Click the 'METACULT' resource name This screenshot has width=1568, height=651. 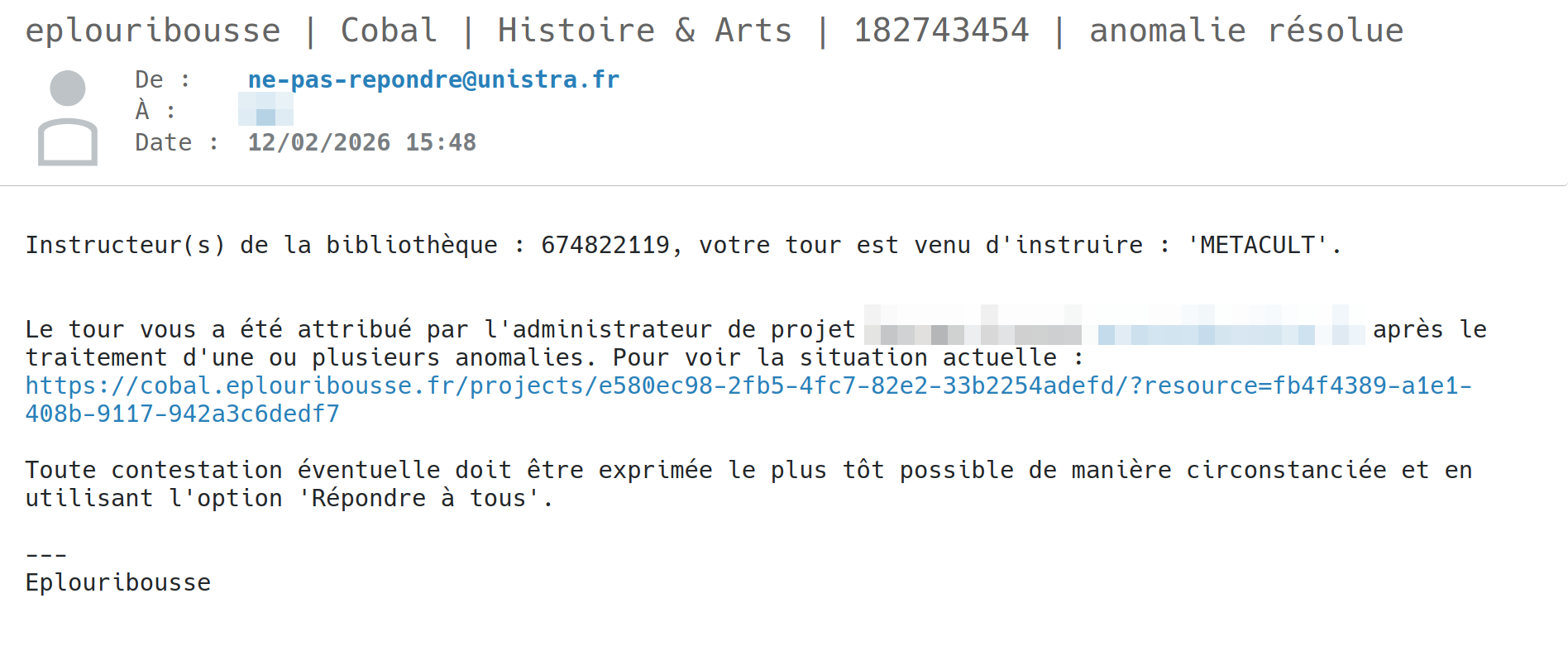coord(1257,245)
